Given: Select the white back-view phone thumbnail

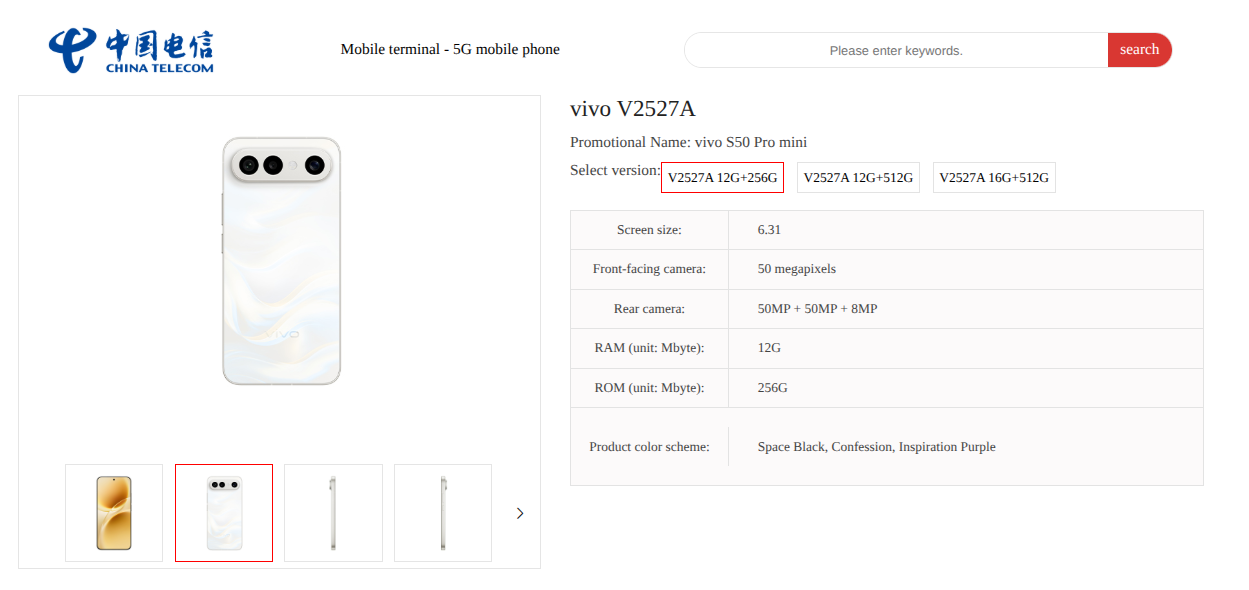Looking at the screenshot, I should 224,513.
